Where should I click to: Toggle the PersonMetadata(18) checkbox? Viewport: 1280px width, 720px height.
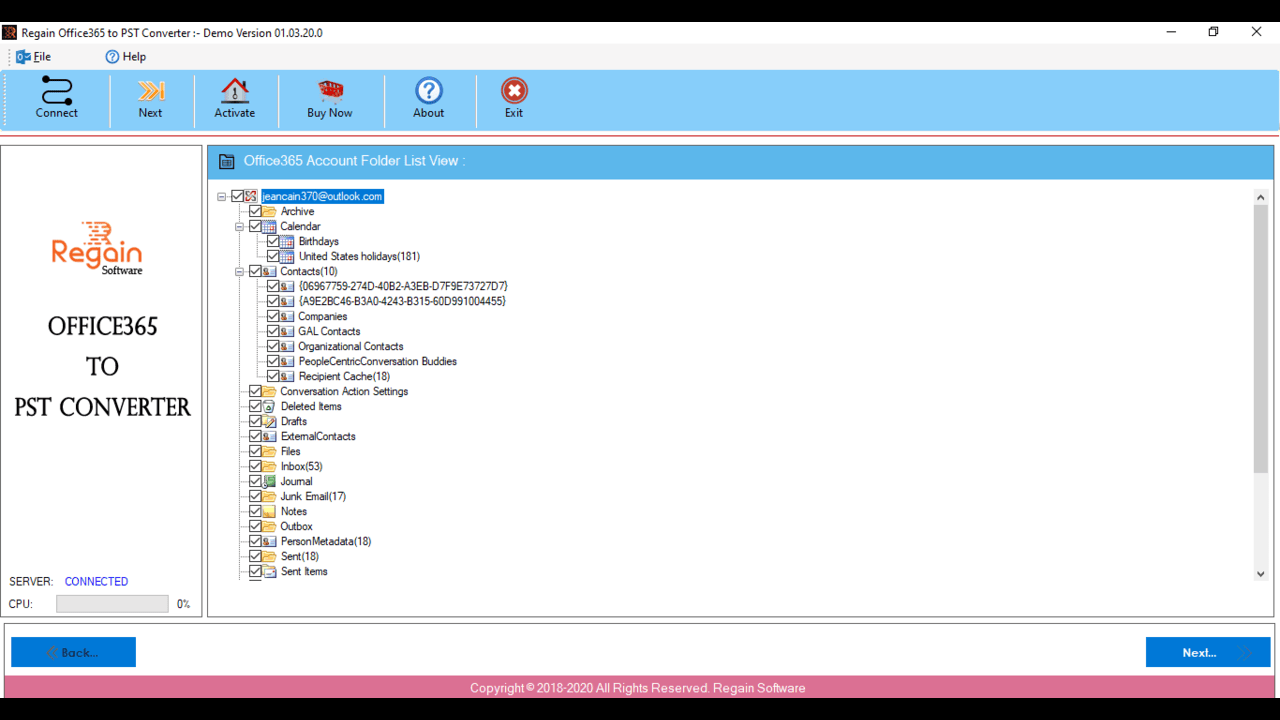coord(255,541)
